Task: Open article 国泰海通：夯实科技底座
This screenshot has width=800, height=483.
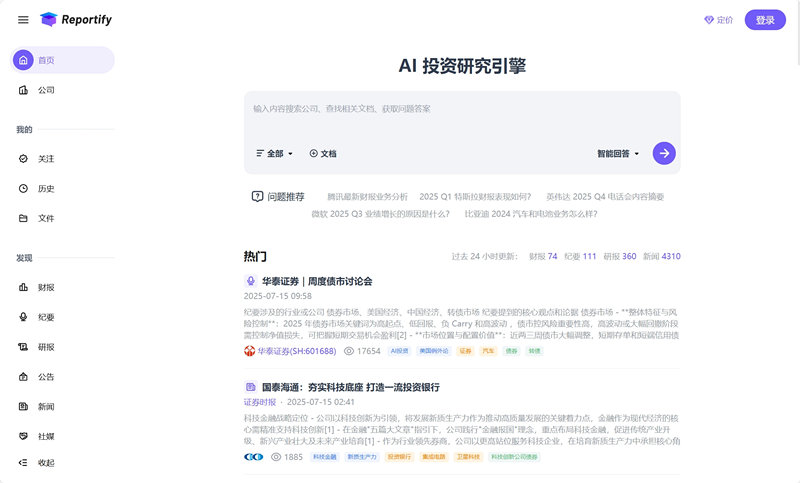Action: (351, 388)
